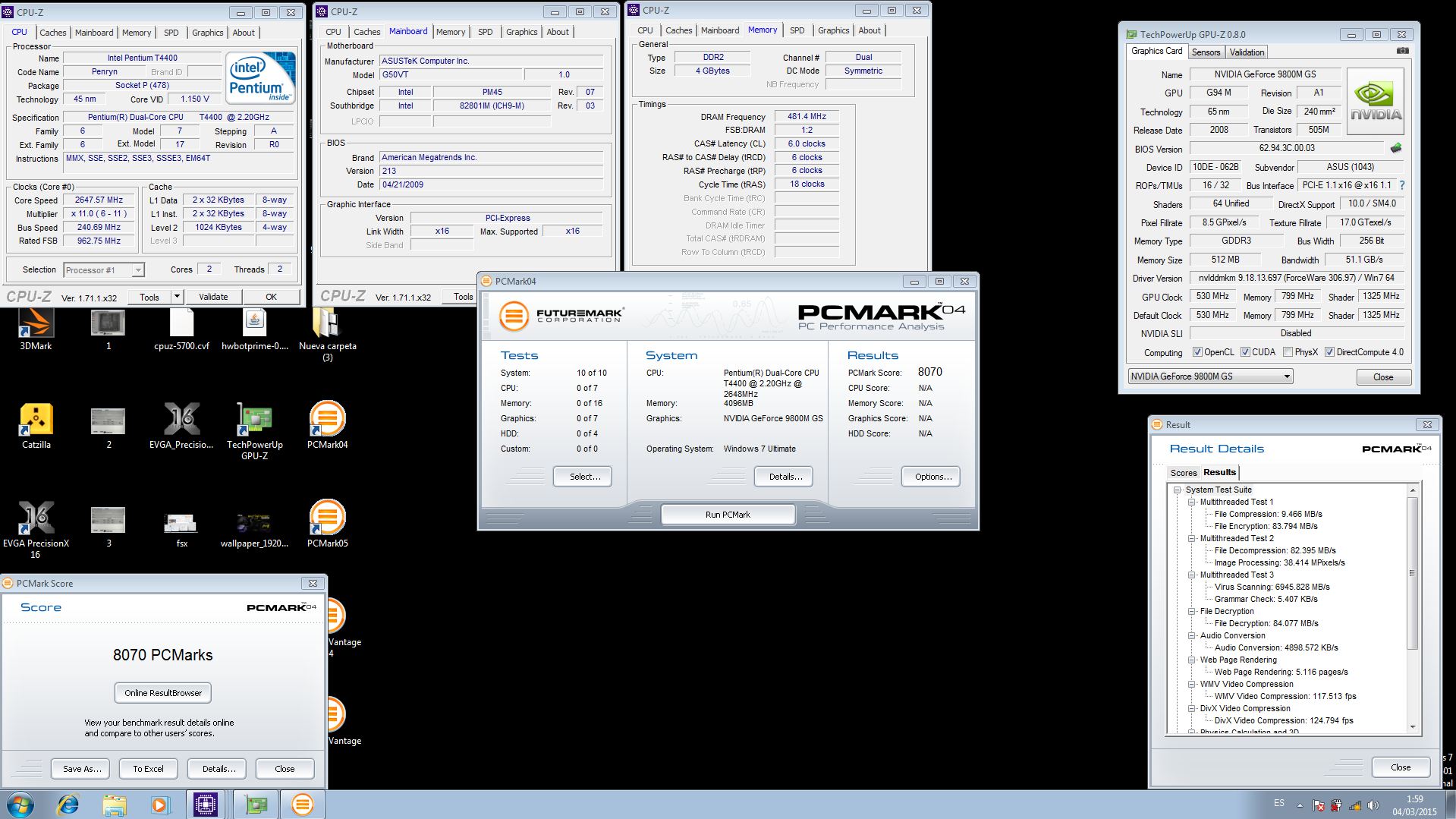This screenshot has height=819, width=1456.
Task: Click the GPU-Z screenshot camera icon
Action: coord(1403,51)
